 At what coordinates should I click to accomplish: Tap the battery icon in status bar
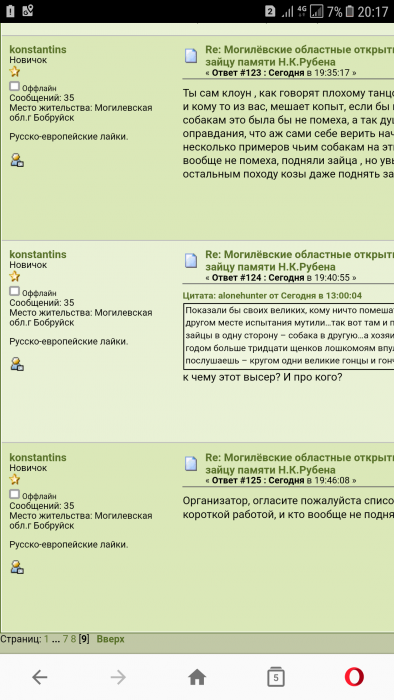tap(350, 12)
